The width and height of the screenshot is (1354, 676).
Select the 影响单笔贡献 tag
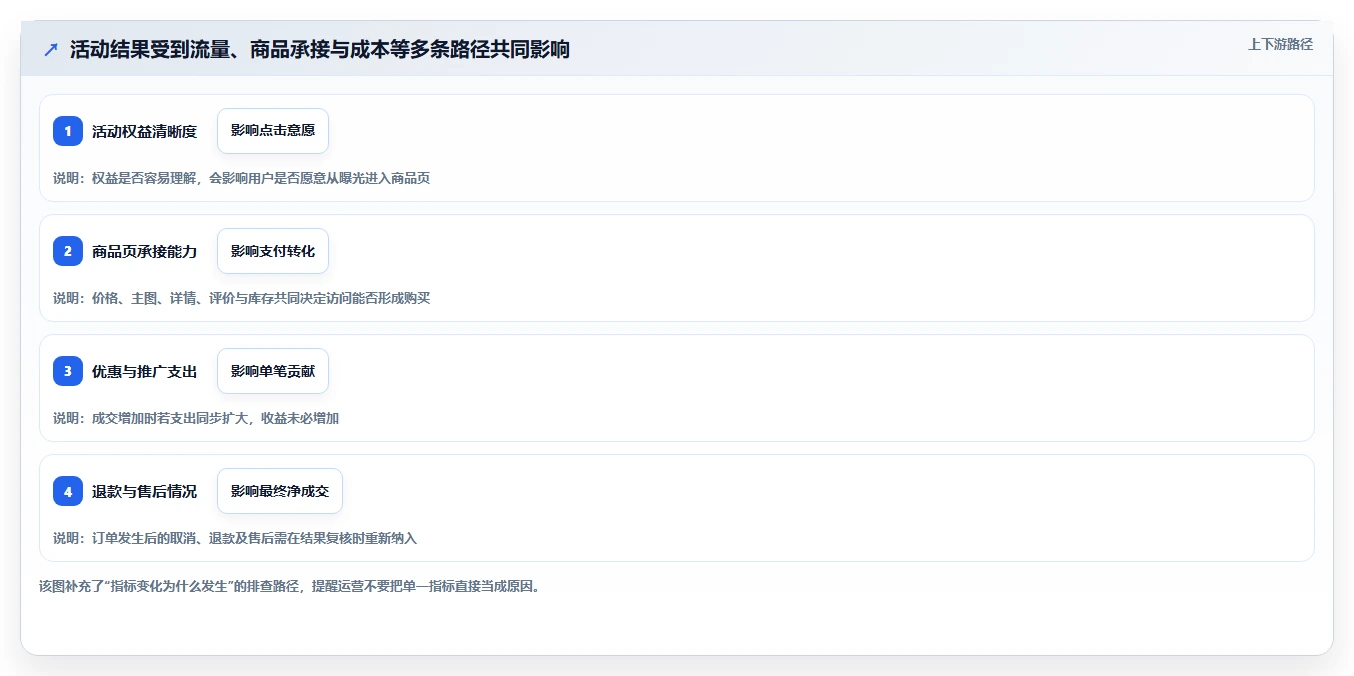273,371
